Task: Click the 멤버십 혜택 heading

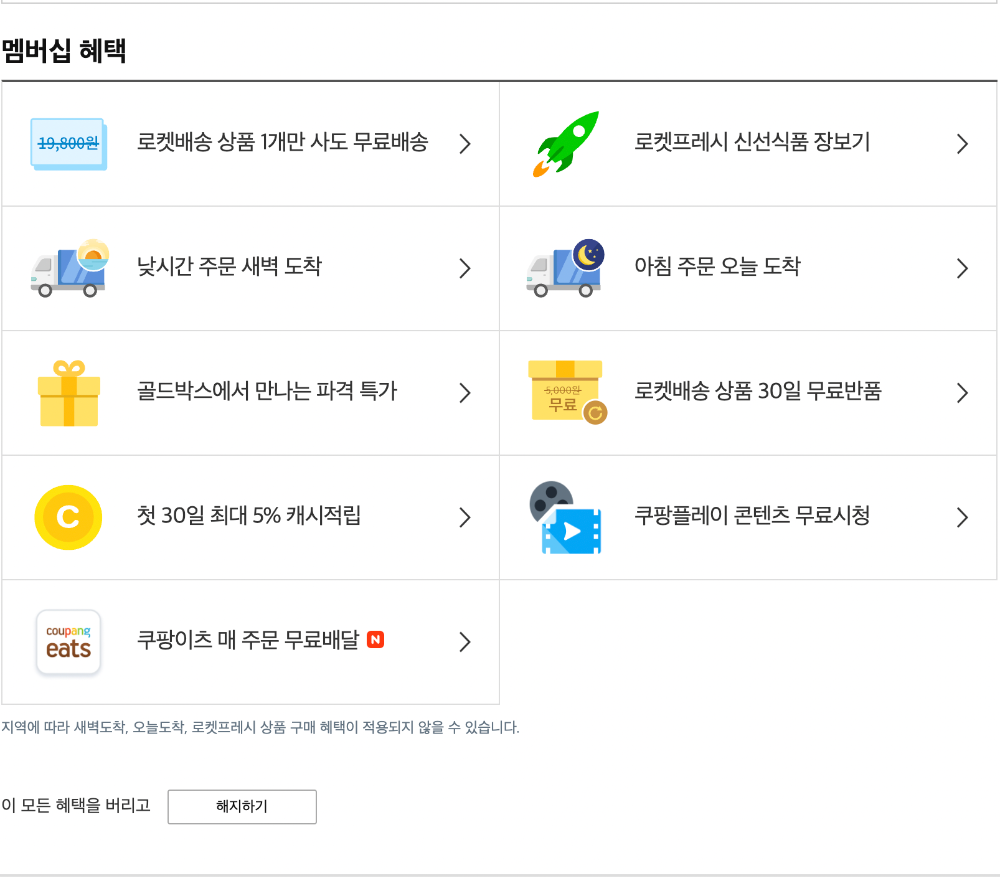Action: (x=64, y=50)
